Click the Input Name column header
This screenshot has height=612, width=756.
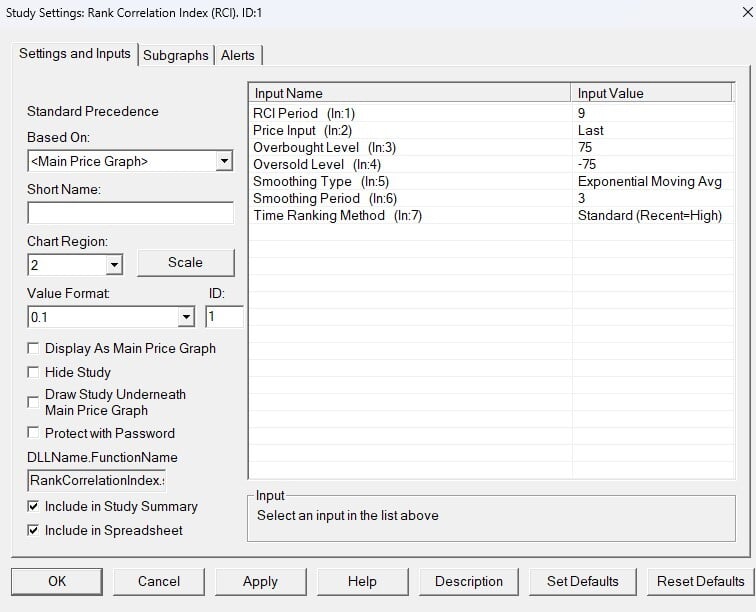410,93
